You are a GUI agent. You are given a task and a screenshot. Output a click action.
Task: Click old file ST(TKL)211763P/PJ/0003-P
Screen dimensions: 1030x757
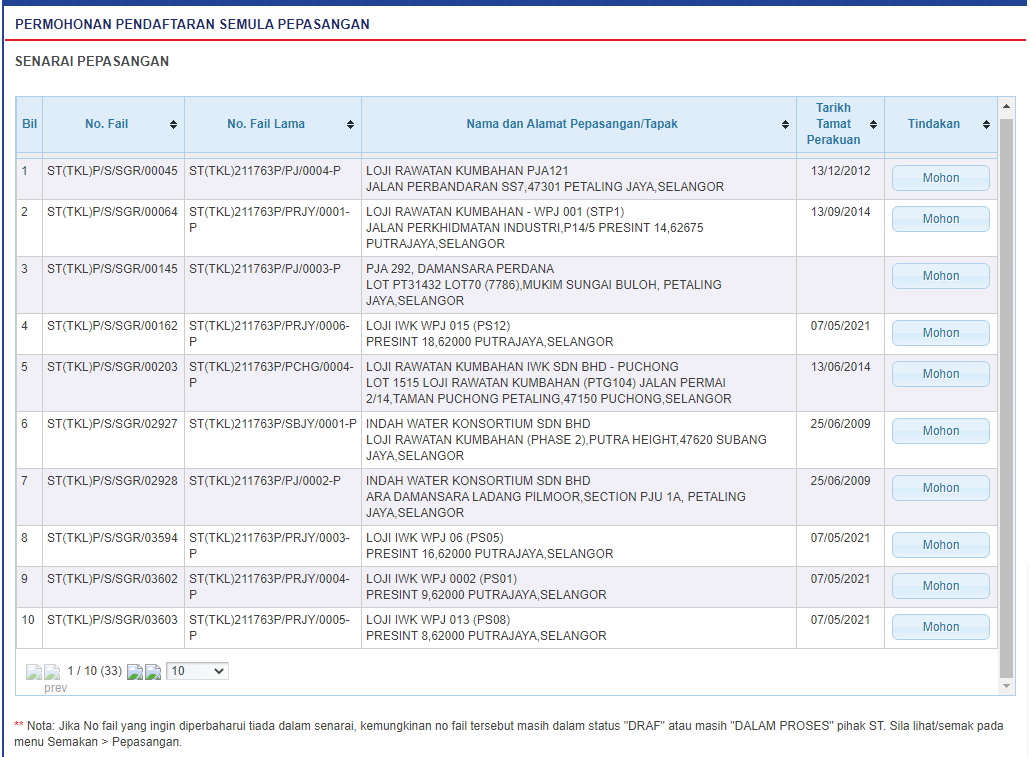click(265, 269)
